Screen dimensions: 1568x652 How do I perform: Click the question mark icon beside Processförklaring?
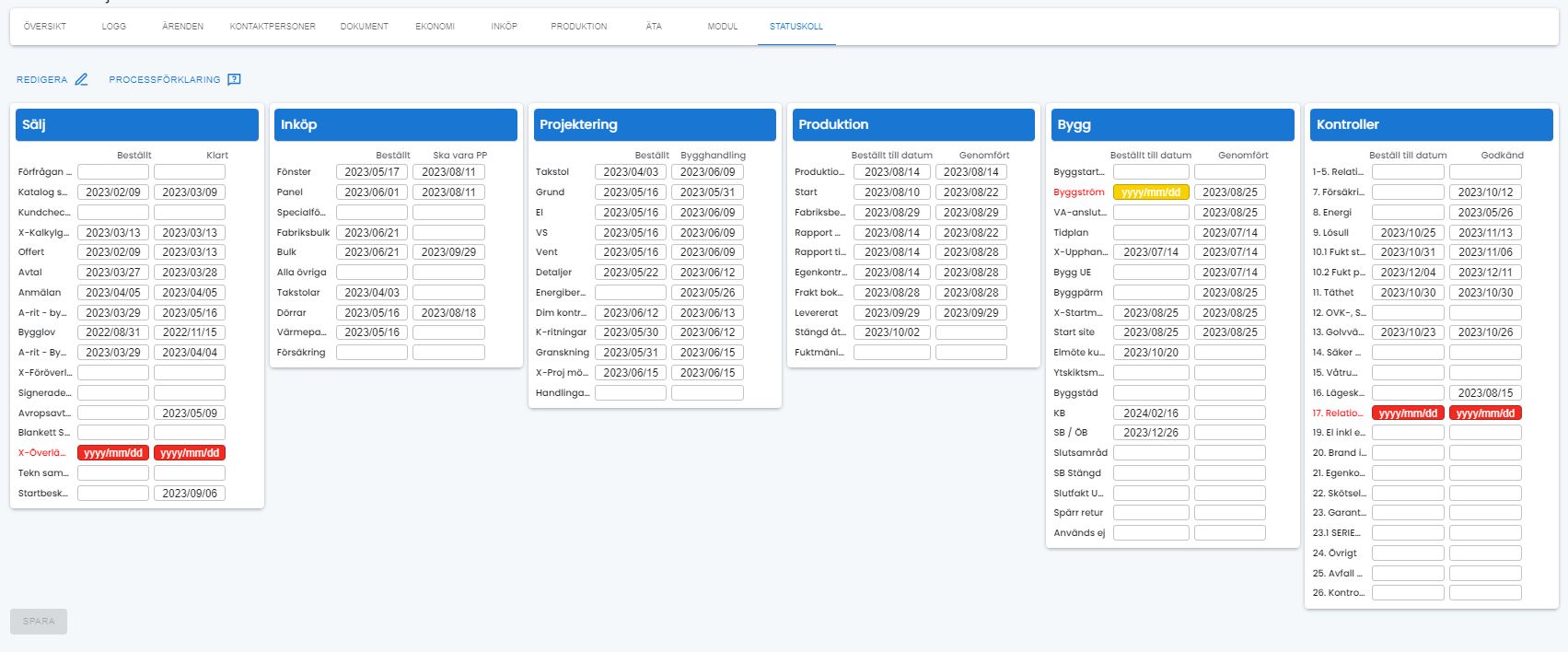[234, 80]
